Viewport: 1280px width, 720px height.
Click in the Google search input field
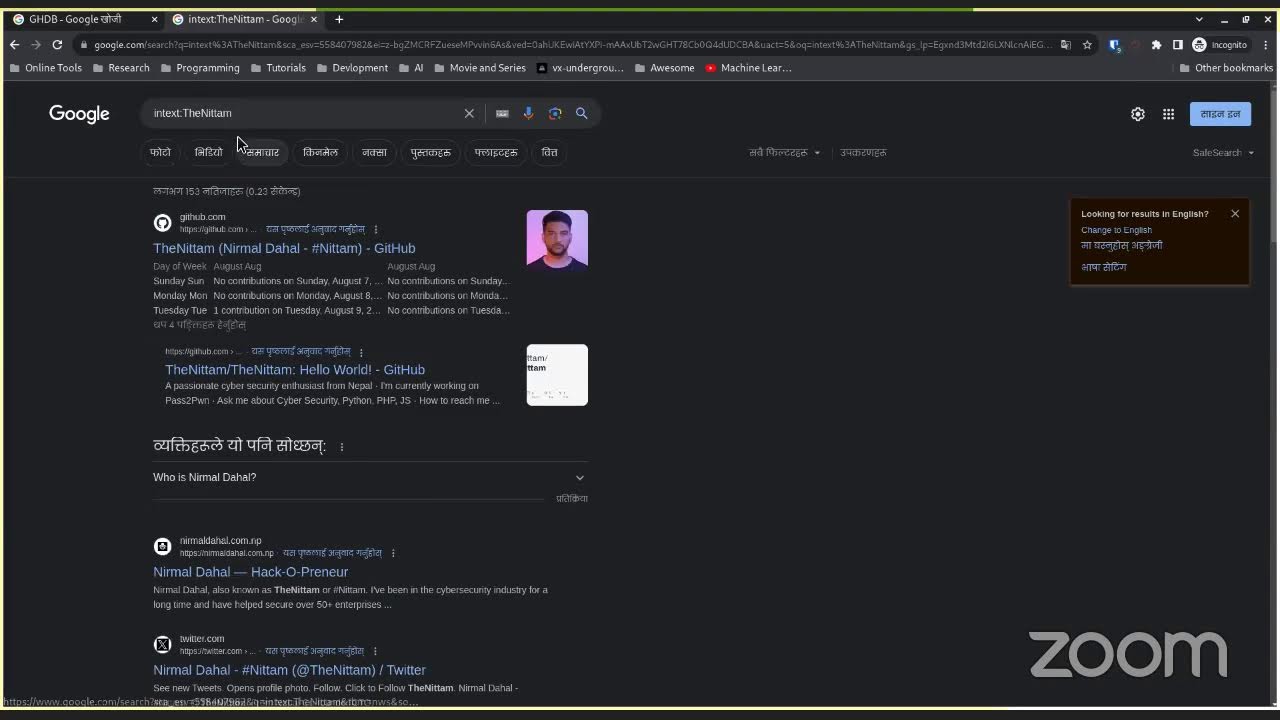(305, 113)
